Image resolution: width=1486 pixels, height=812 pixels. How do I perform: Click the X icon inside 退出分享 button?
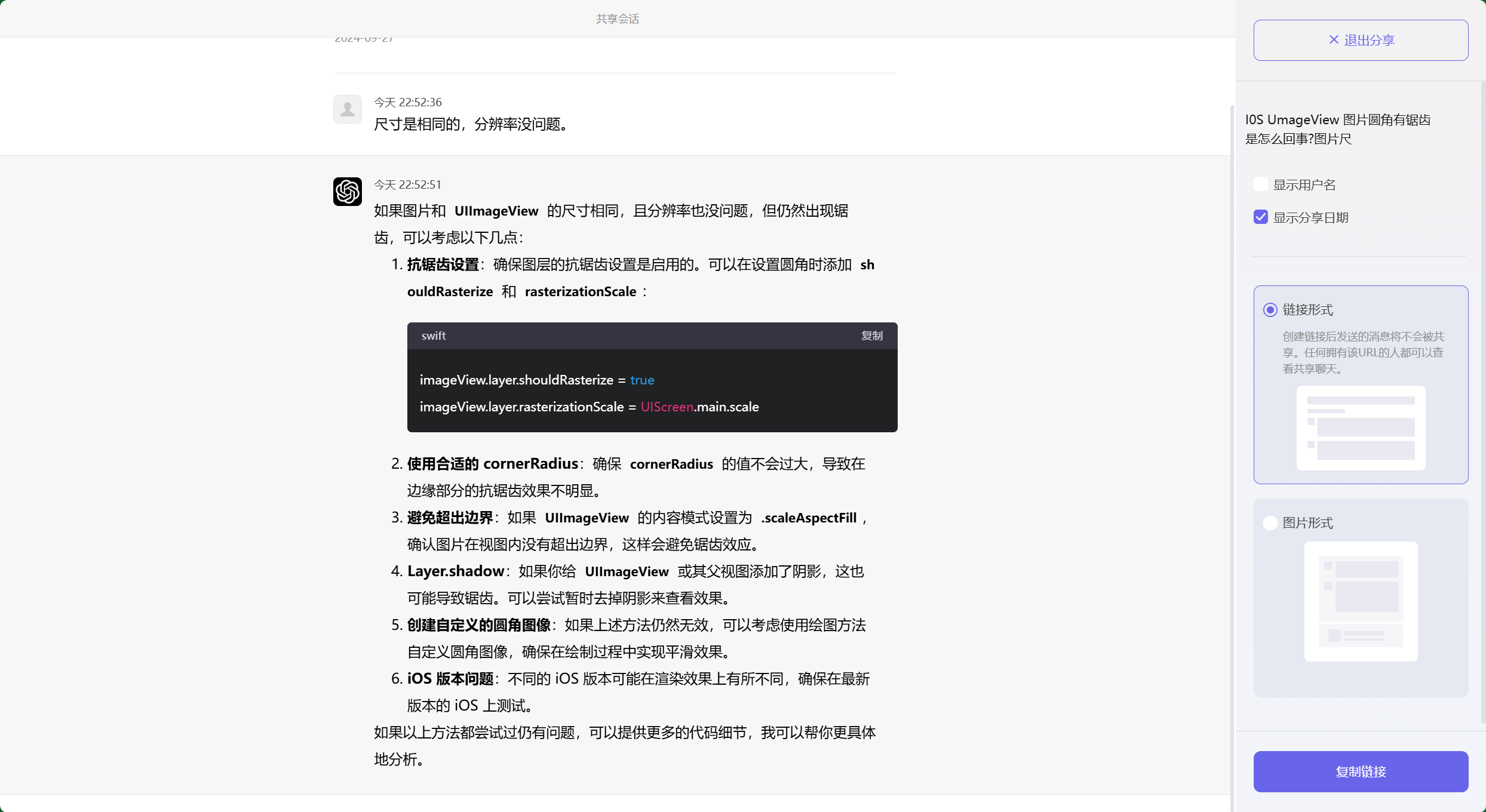[x=1334, y=39]
